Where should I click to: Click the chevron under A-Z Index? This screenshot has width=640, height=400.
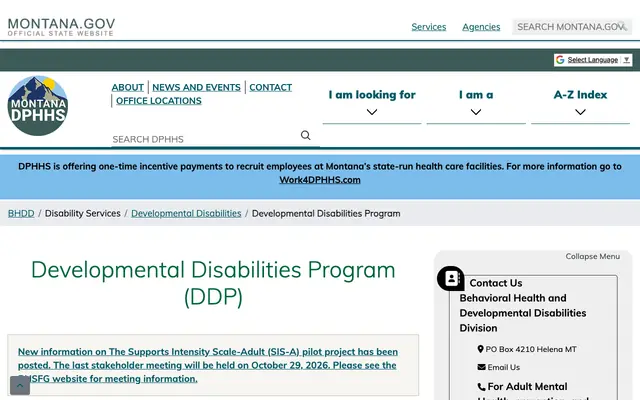pyautogui.click(x=580, y=112)
